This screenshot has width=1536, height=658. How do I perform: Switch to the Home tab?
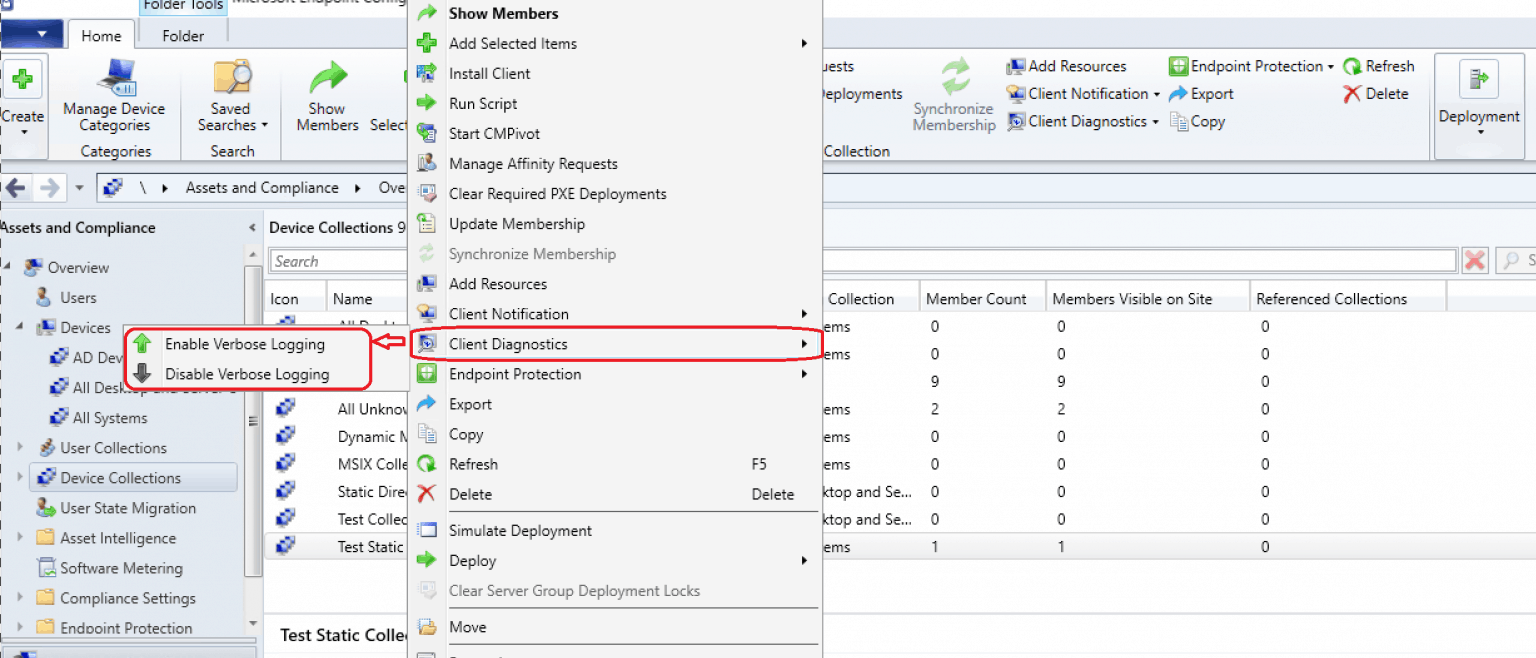[100, 35]
